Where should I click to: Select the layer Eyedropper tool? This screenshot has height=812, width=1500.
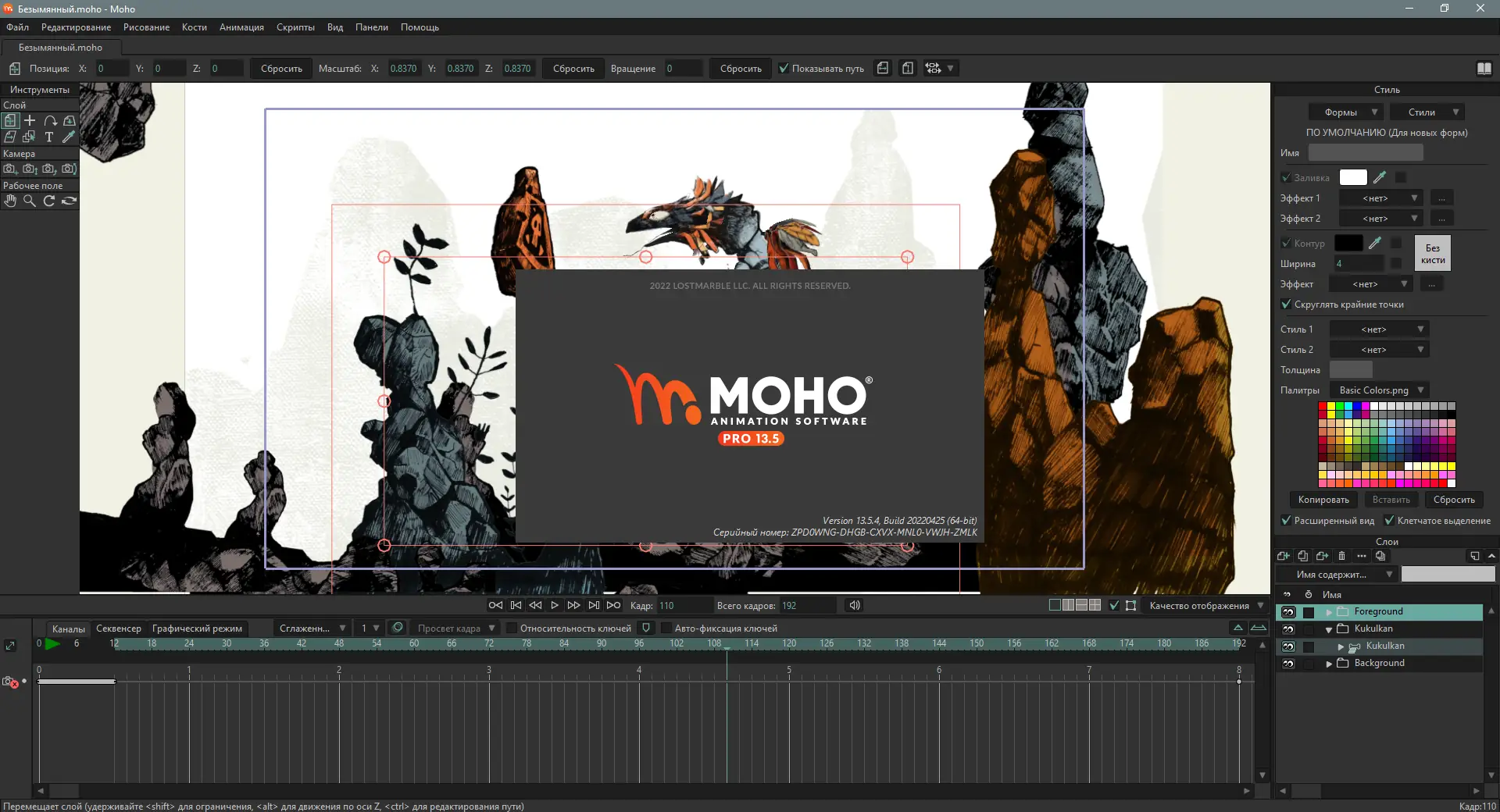(x=69, y=137)
